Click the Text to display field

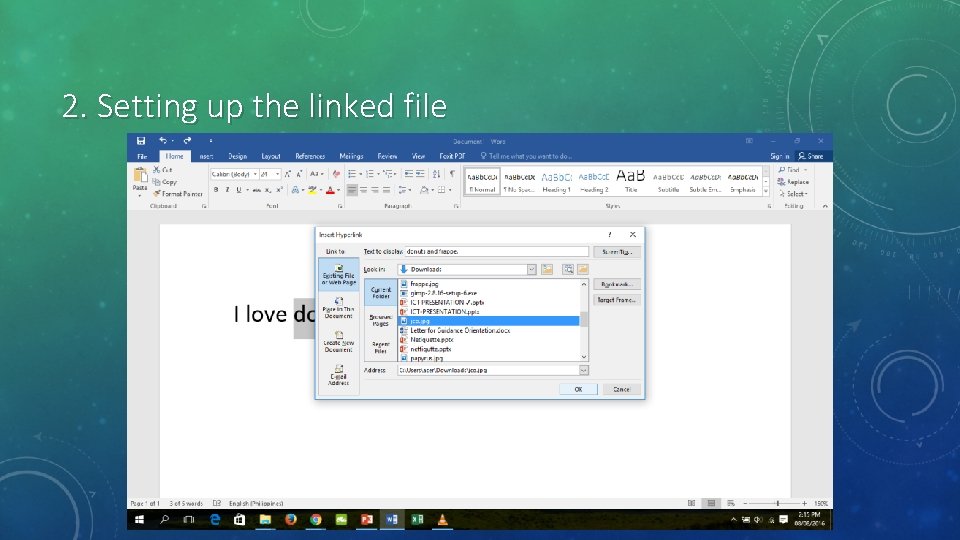pyautogui.click(x=497, y=252)
